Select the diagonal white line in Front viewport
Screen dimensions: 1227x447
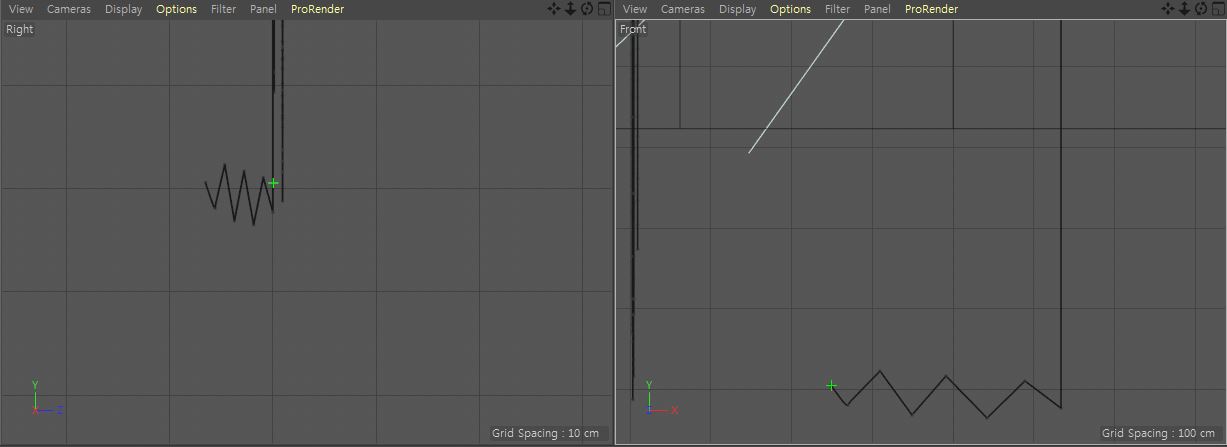(x=796, y=87)
